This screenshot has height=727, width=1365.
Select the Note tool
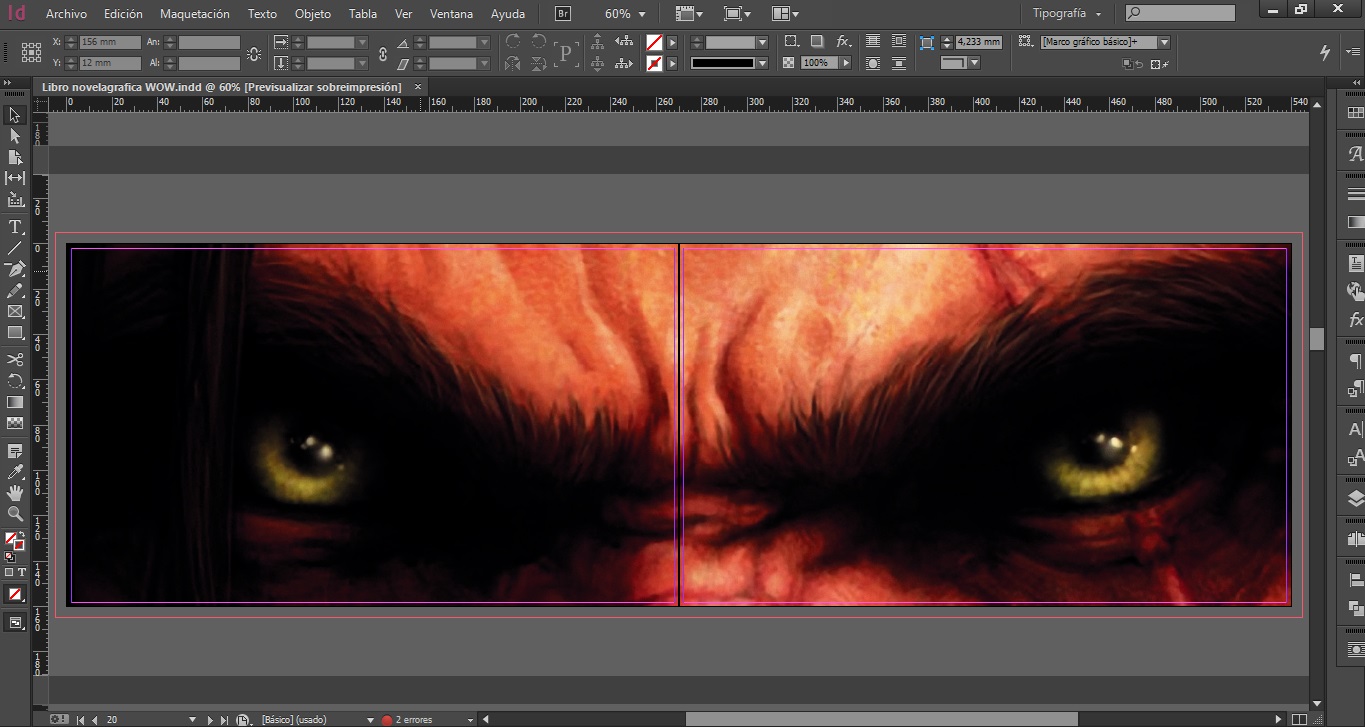pos(15,451)
